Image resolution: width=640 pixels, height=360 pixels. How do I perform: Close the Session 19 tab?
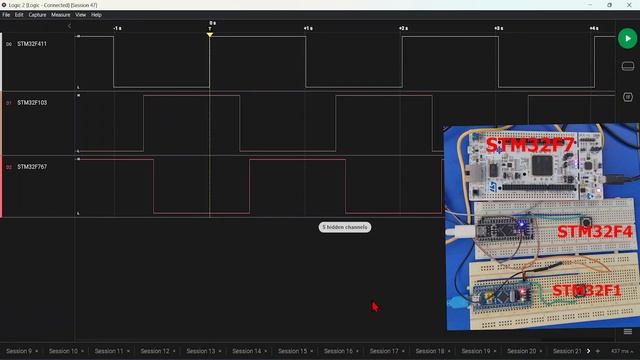[x=495, y=351]
